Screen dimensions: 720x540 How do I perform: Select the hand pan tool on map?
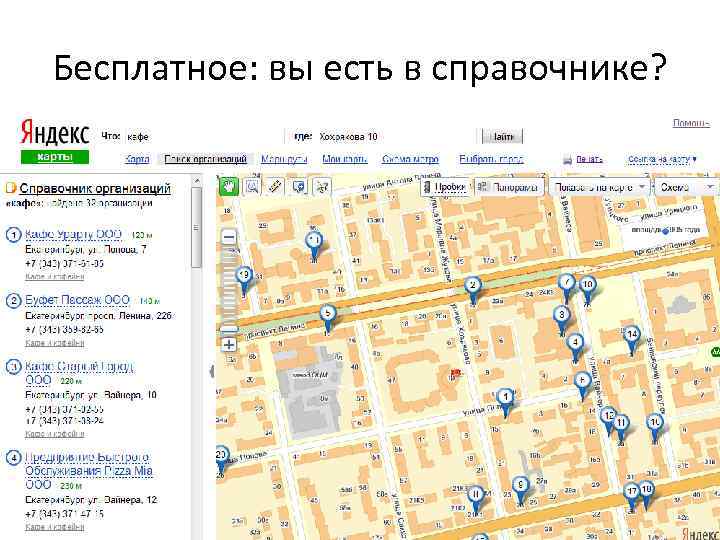coord(229,186)
